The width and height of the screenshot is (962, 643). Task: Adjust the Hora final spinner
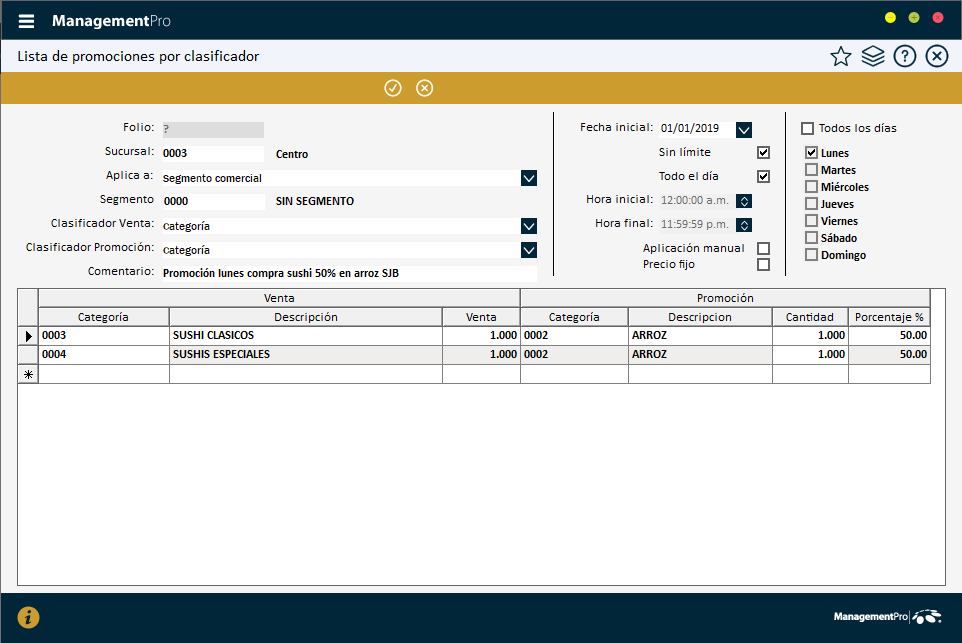744,225
